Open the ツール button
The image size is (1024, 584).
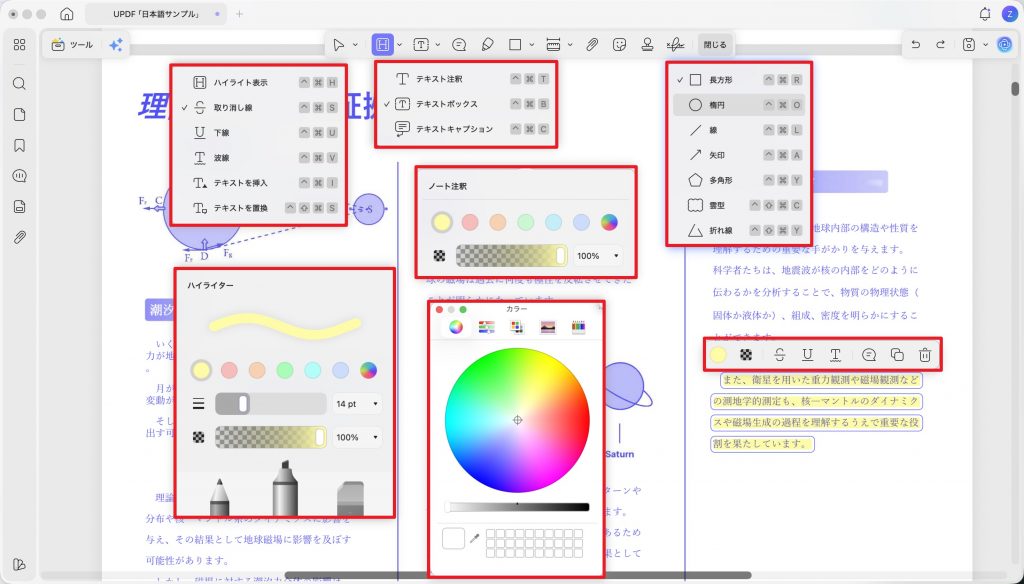point(72,44)
